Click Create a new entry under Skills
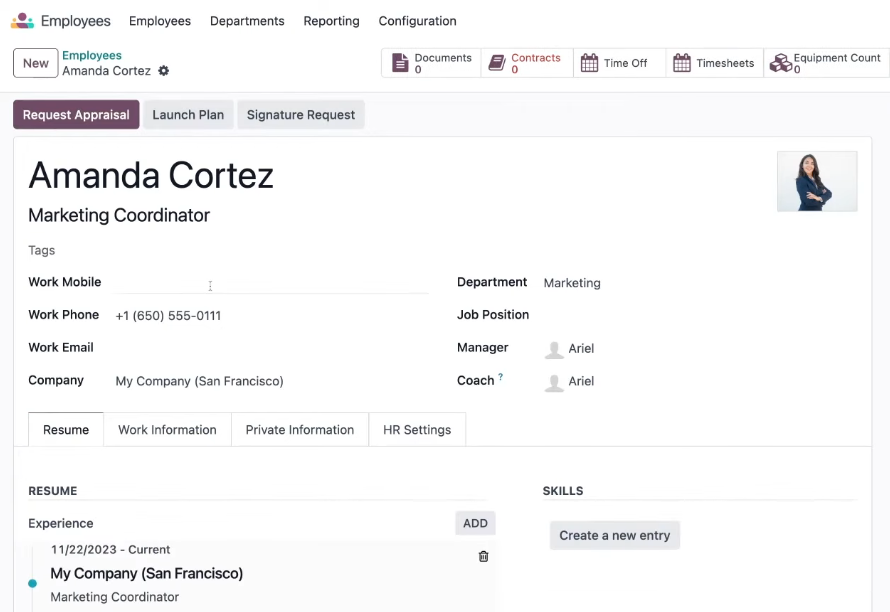Viewport: 890px width, 612px height. pos(615,535)
